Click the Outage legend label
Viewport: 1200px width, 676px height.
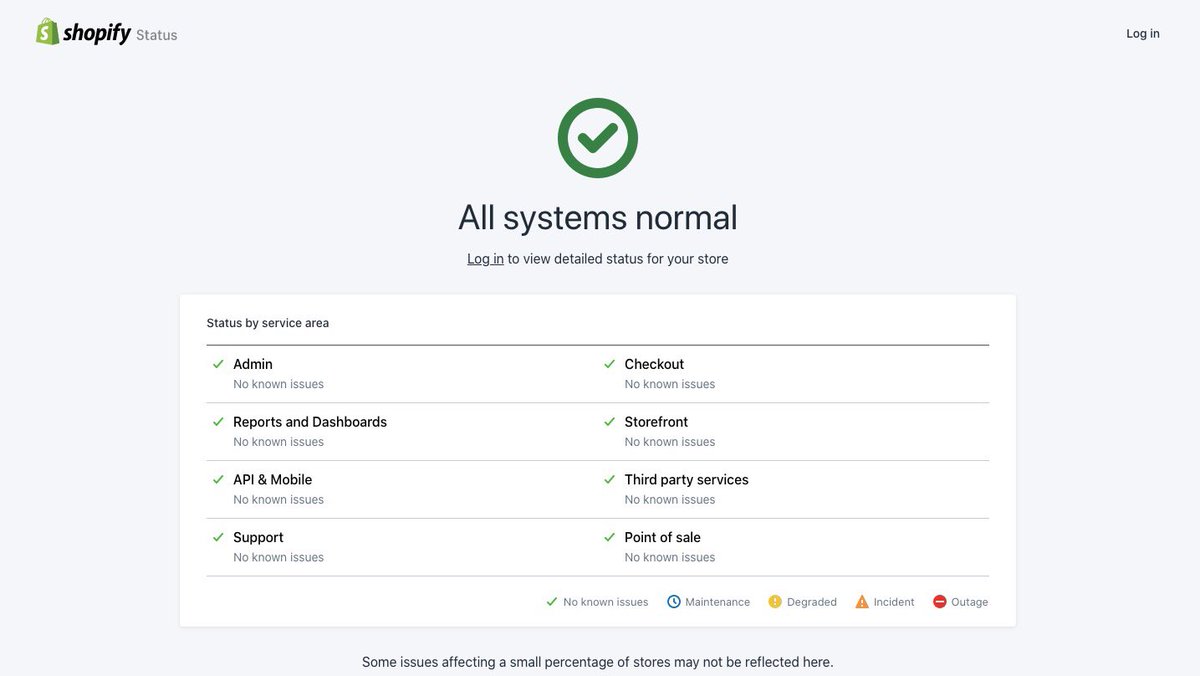969,602
